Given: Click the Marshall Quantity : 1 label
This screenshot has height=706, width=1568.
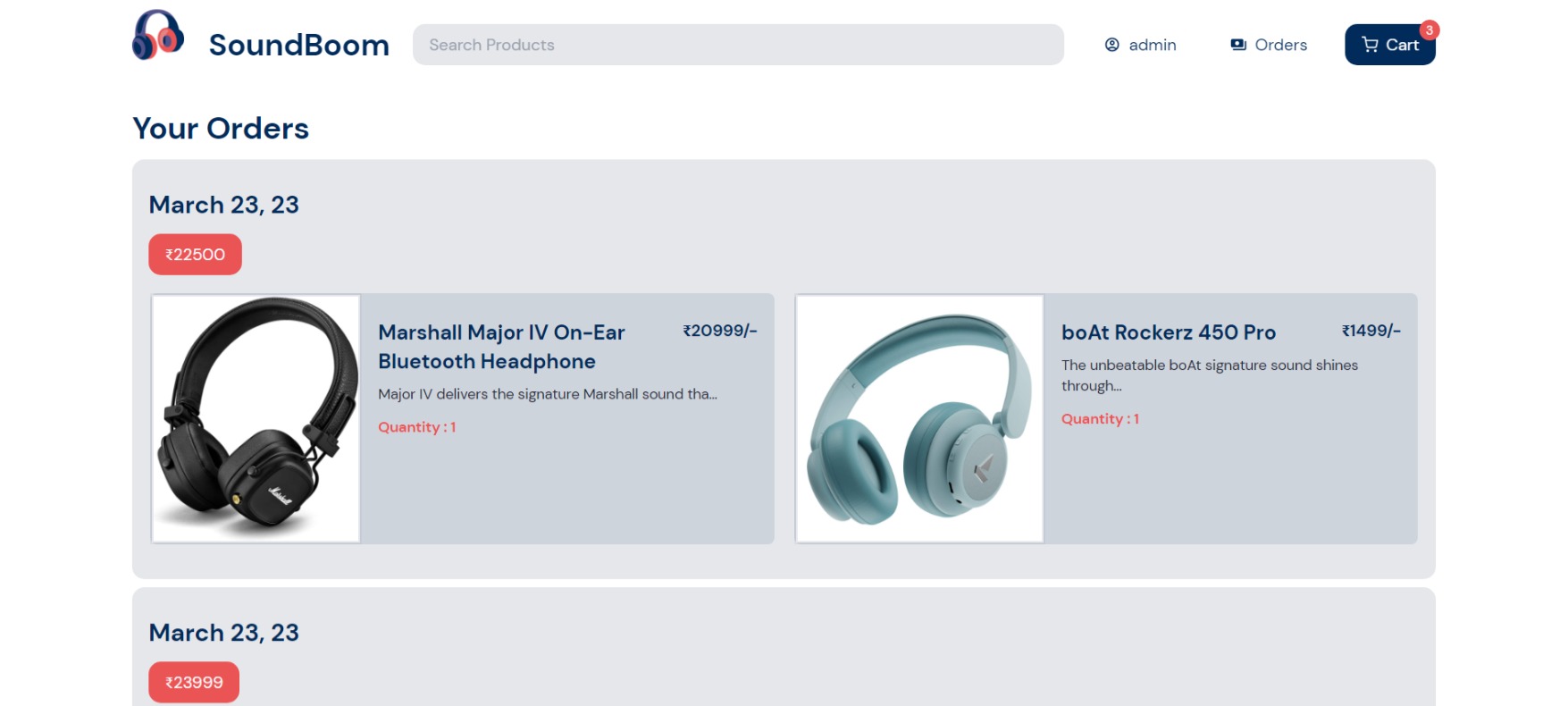Looking at the screenshot, I should pyautogui.click(x=417, y=427).
